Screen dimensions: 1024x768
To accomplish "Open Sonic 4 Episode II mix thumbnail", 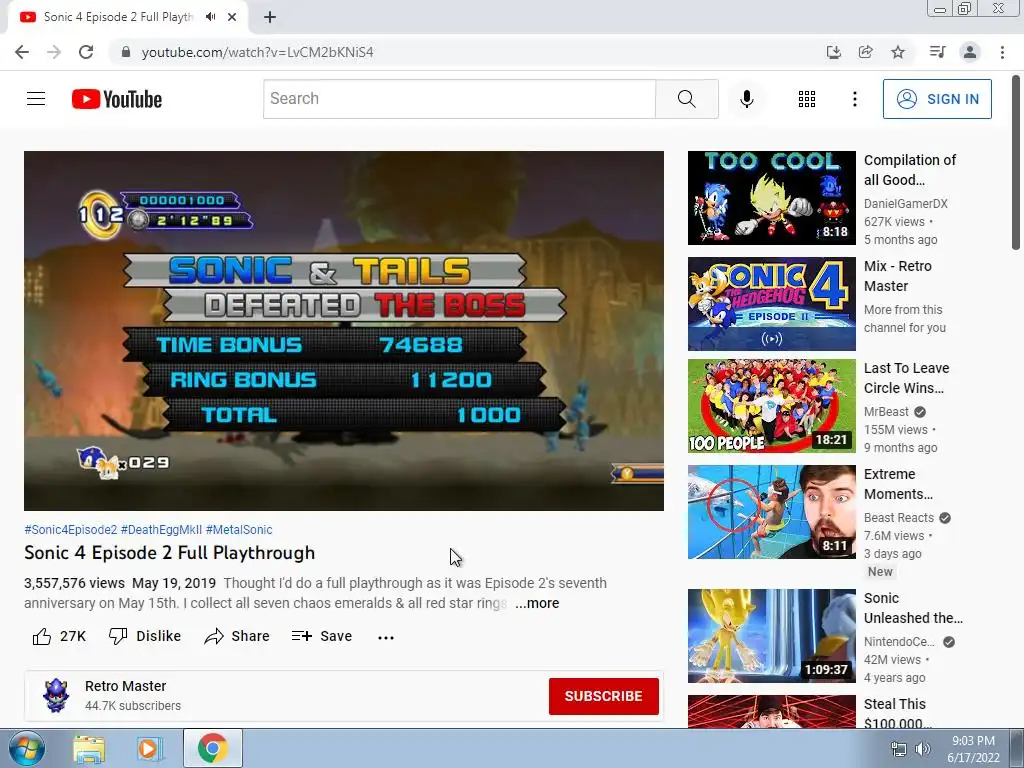I will pyautogui.click(x=771, y=304).
